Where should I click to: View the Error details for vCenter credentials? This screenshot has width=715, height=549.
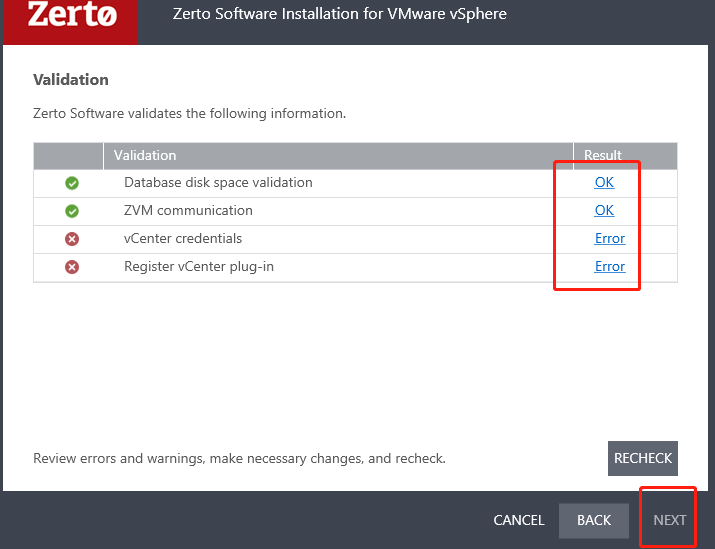tap(610, 238)
